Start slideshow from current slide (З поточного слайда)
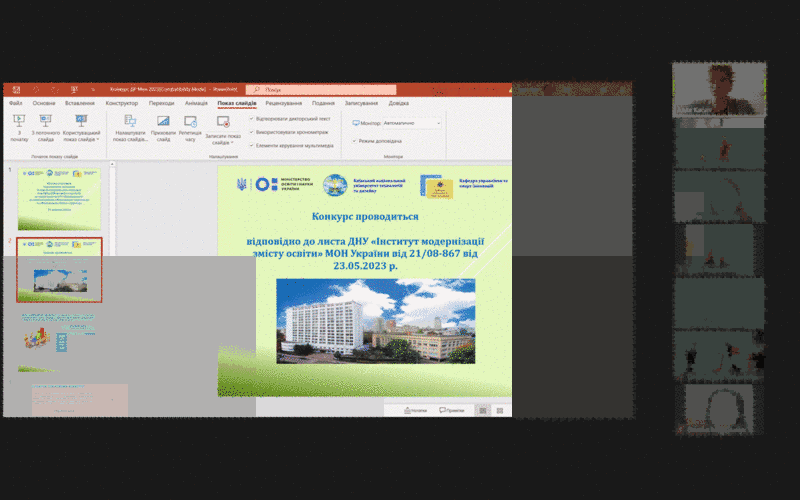800x500 pixels. click(x=45, y=128)
